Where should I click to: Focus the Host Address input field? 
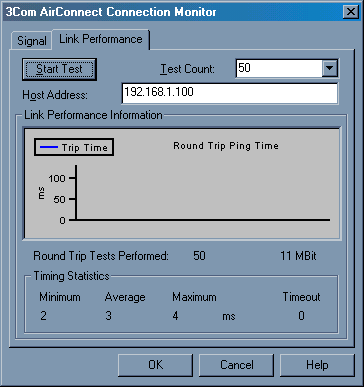tap(230, 93)
